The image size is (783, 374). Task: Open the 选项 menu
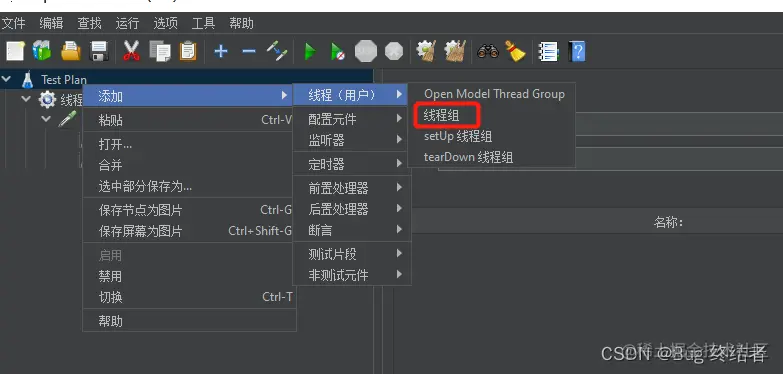click(165, 23)
